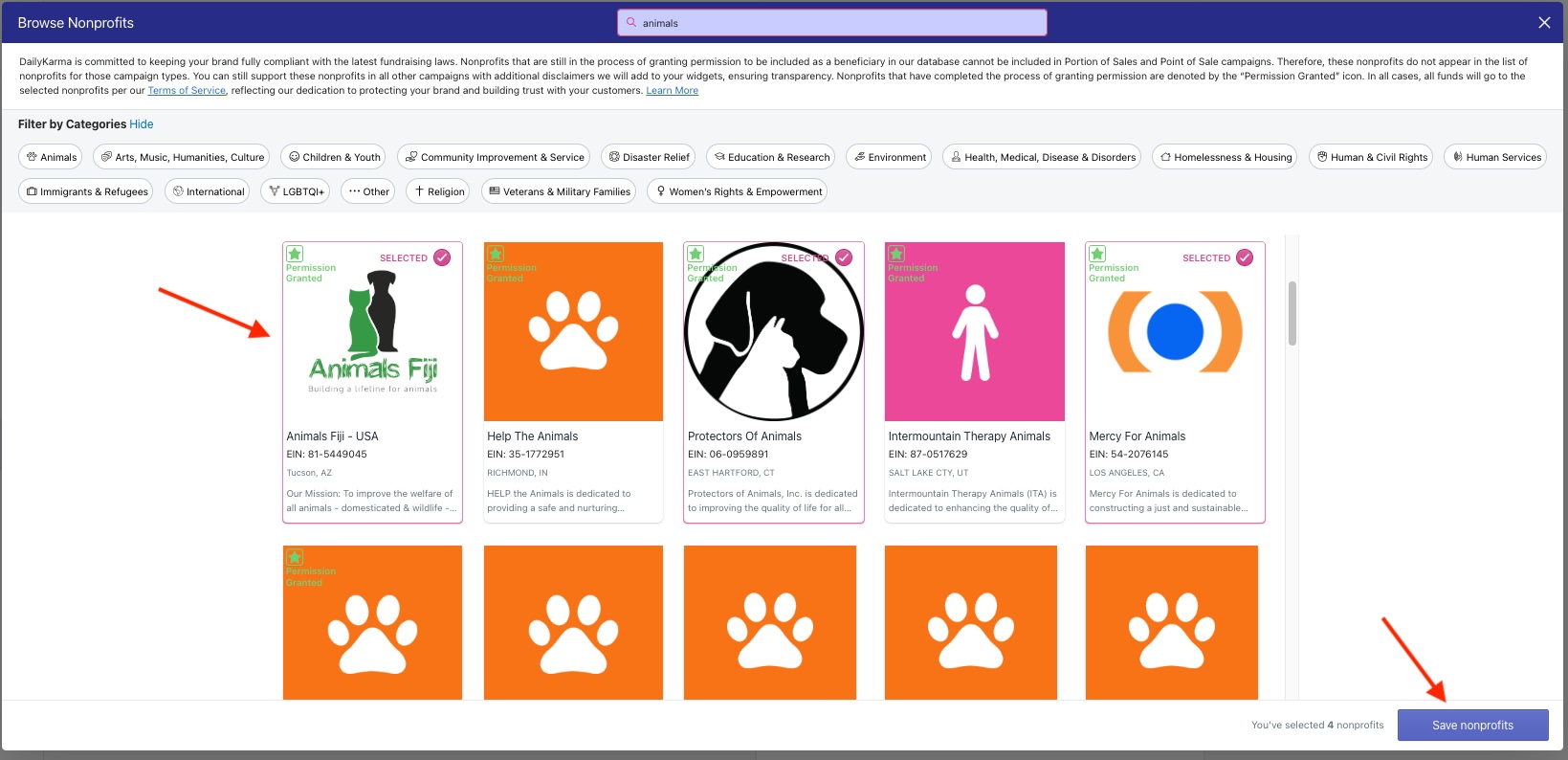
Task: Click the nonprofit search field
Action: point(832,23)
